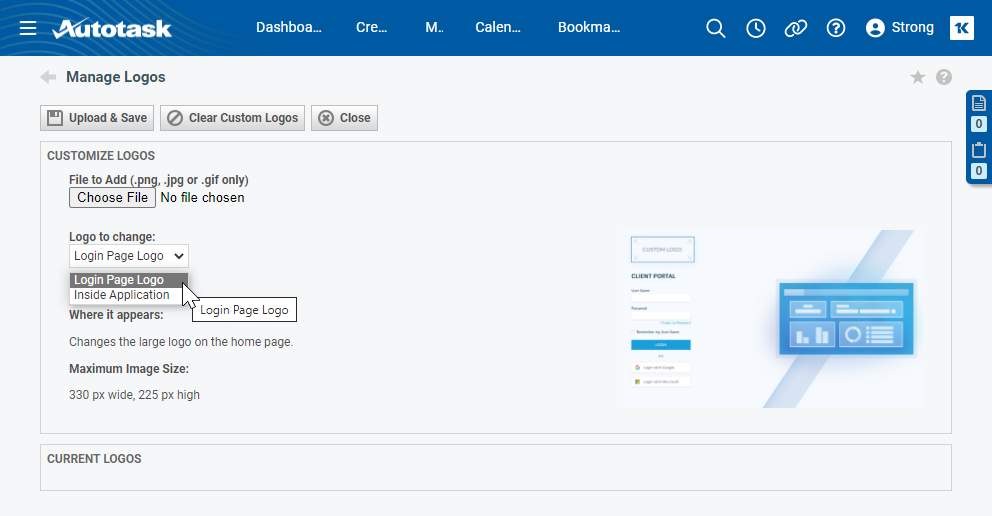Open the Logo to change dropdown
992x516 pixels.
[128, 256]
